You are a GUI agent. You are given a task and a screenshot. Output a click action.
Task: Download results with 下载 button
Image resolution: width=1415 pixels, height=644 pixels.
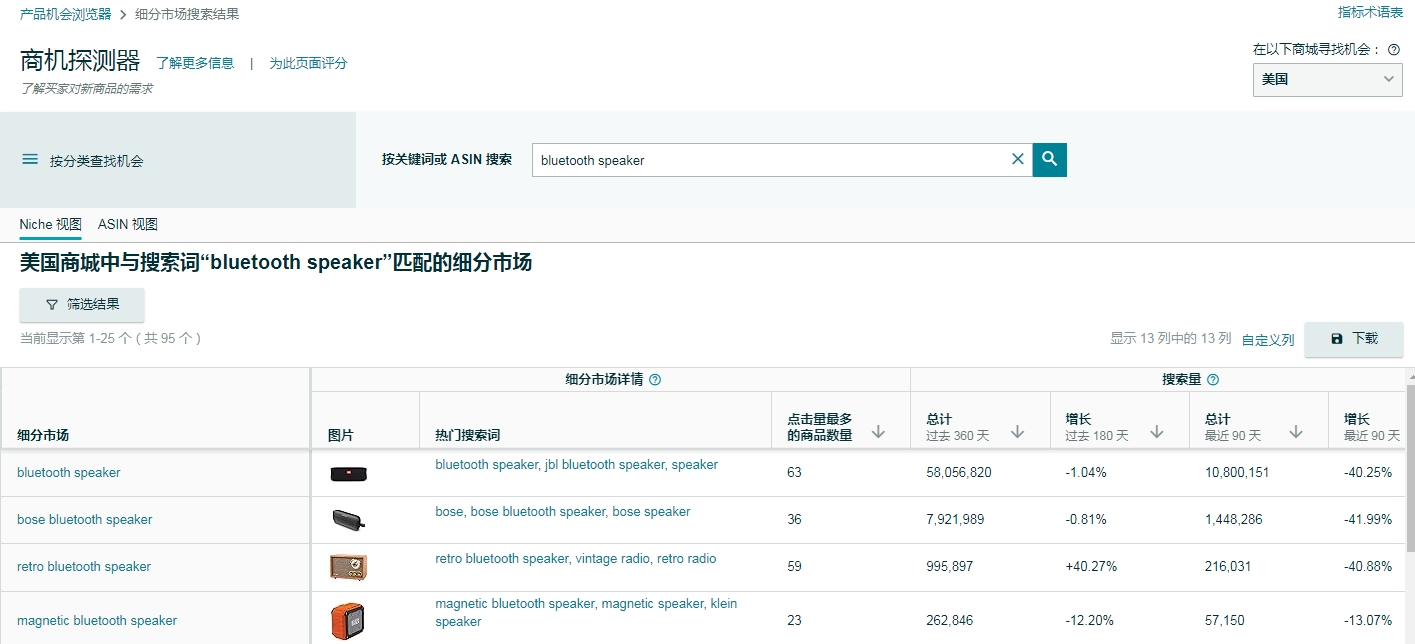1353,339
